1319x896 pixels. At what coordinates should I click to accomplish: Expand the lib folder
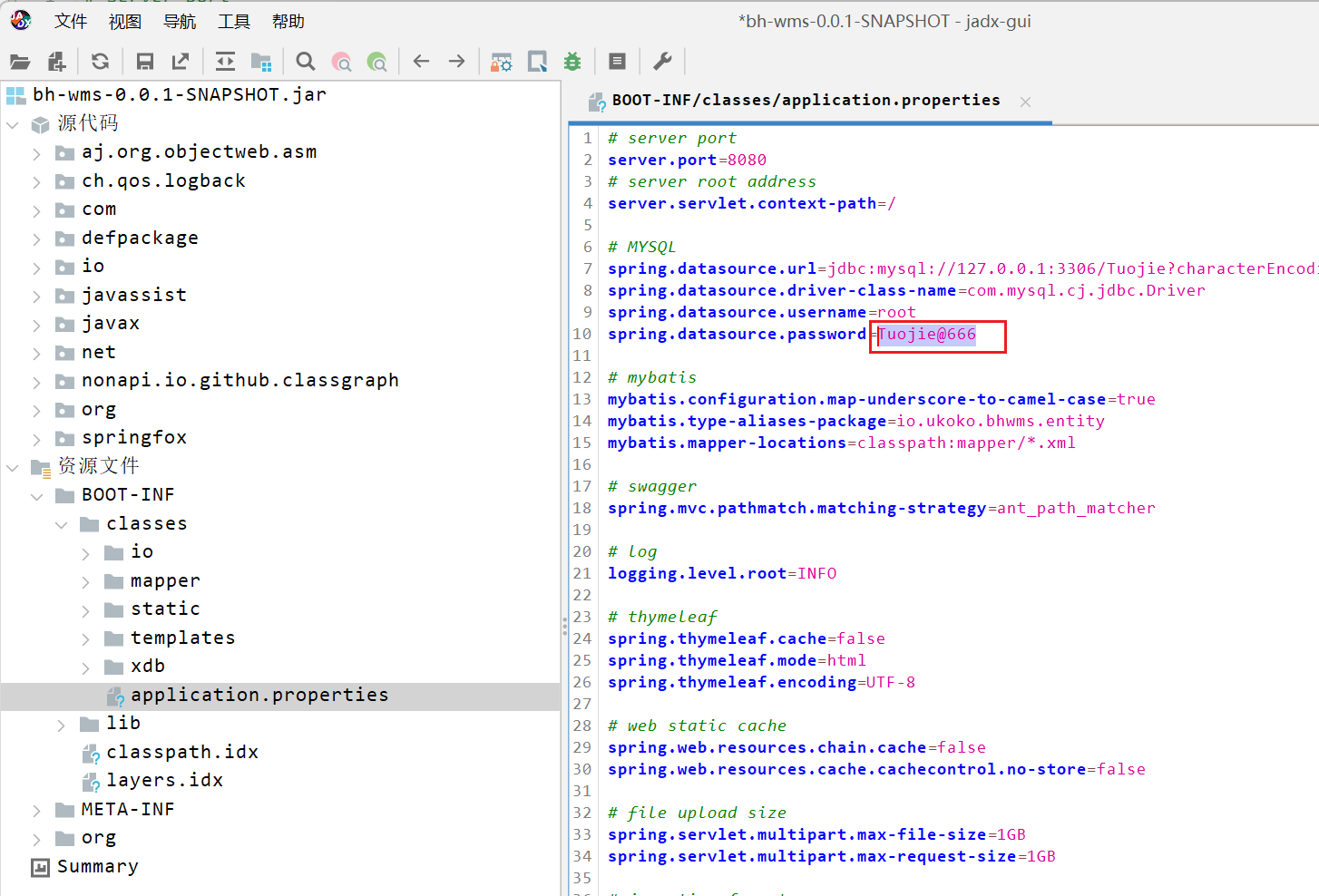coord(61,725)
